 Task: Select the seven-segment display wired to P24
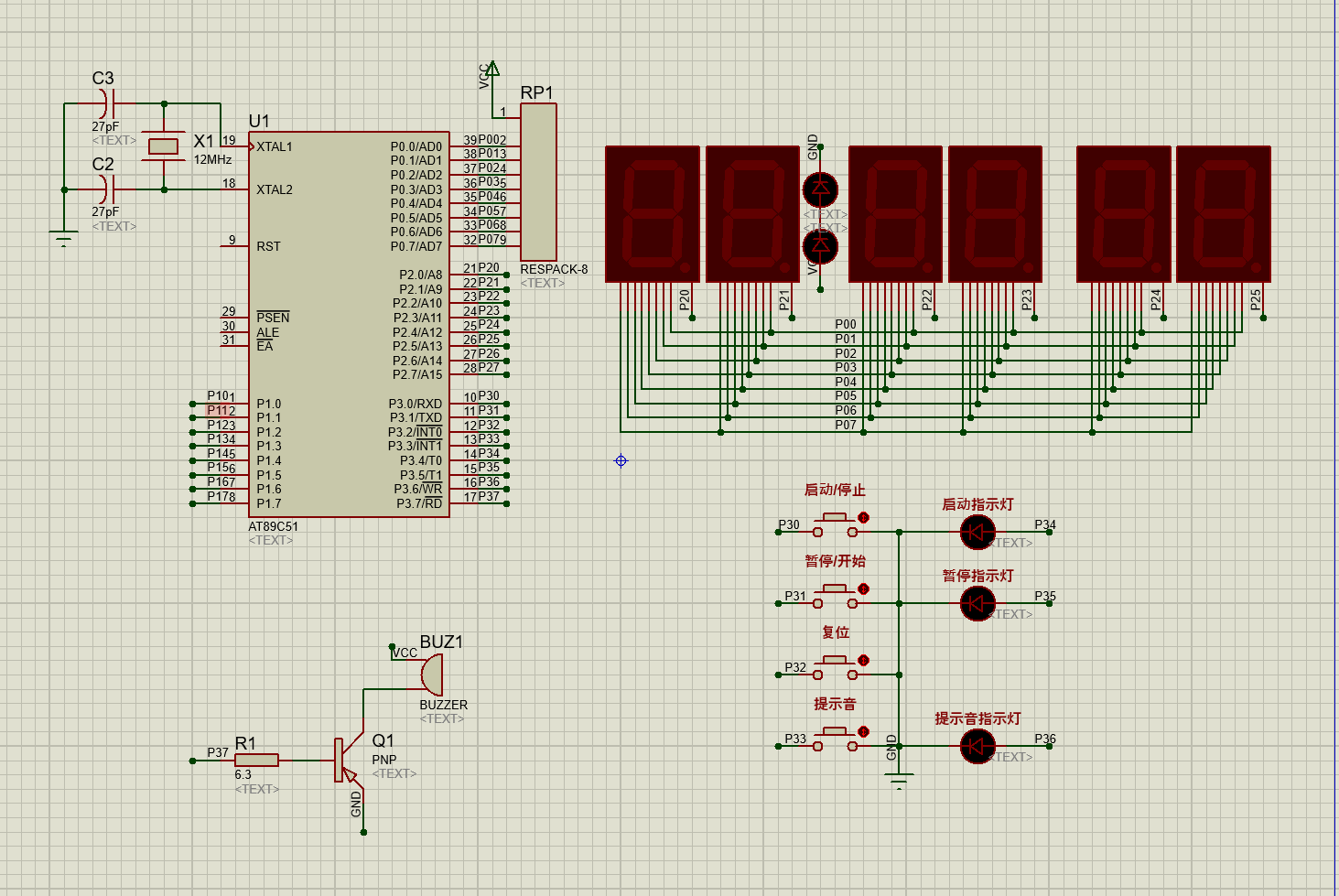1124,214
